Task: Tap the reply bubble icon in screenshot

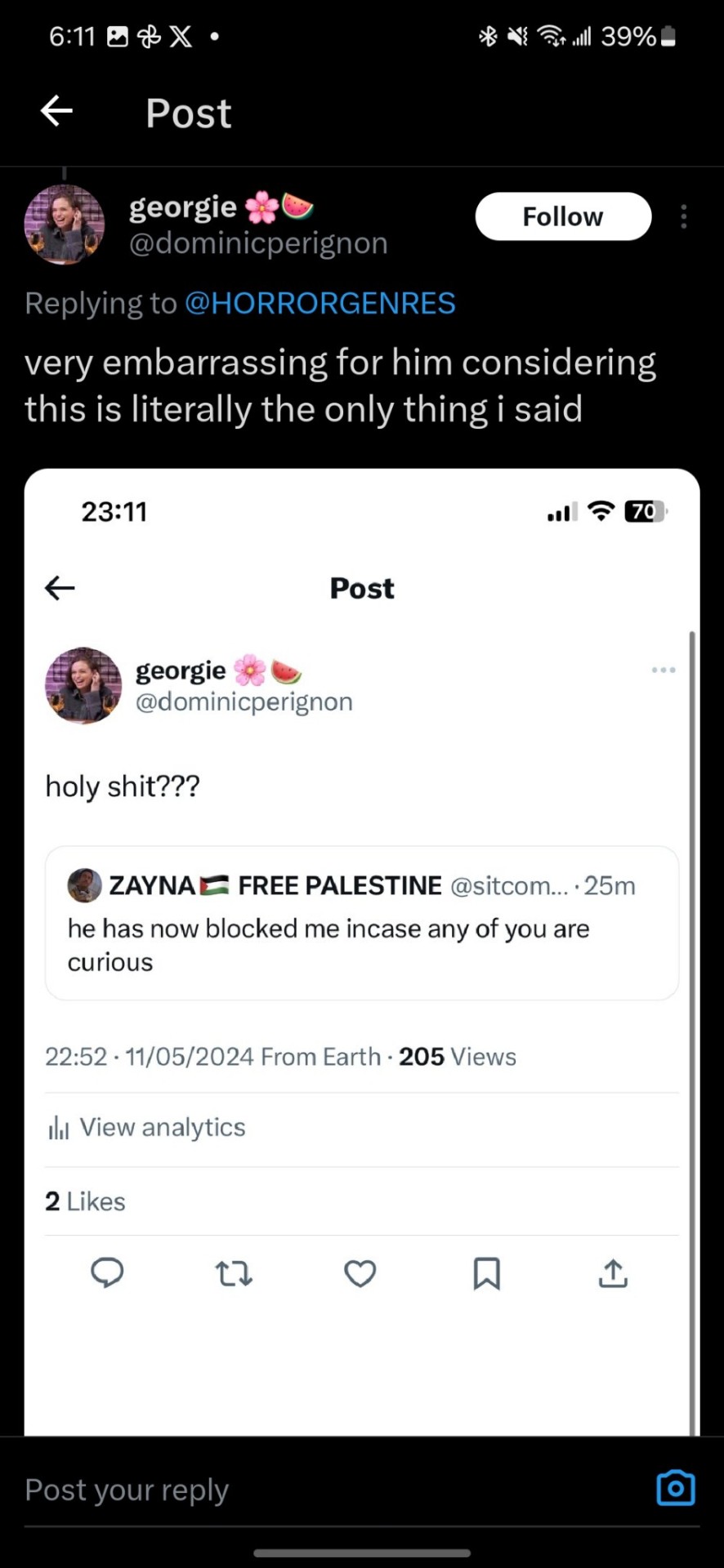Action: (x=107, y=1272)
